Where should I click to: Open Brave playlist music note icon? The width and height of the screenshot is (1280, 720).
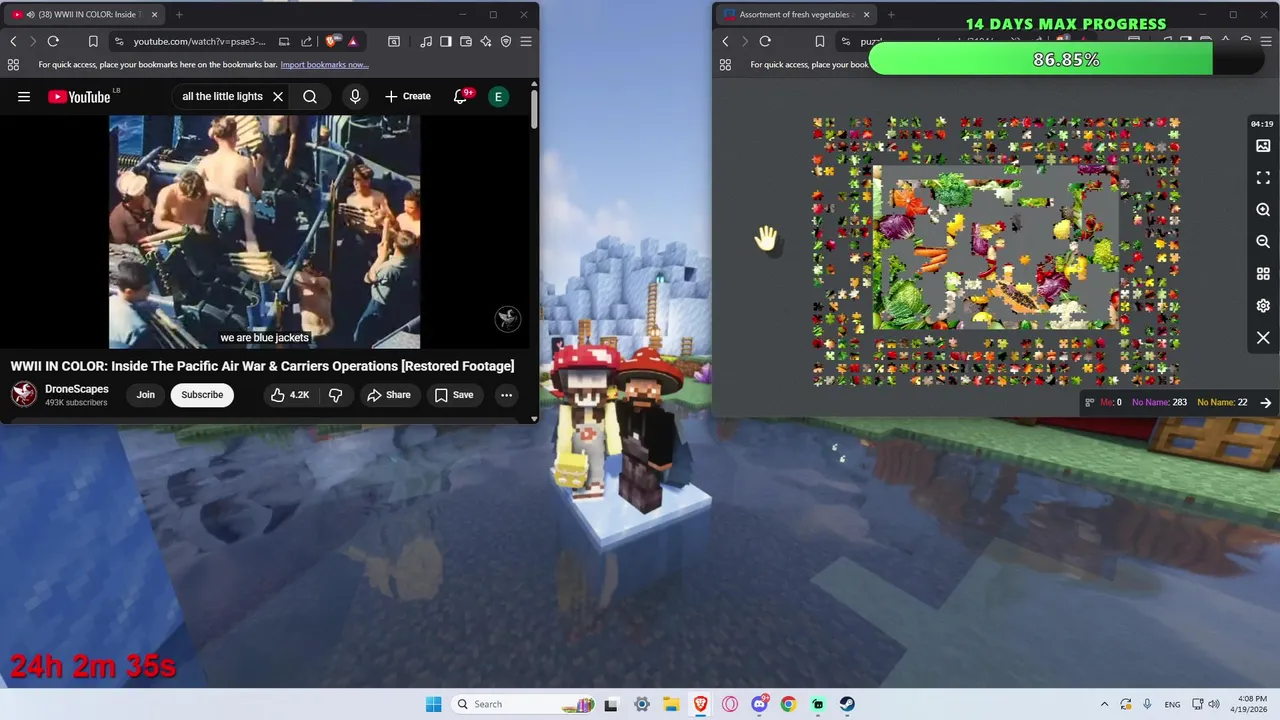tap(427, 41)
